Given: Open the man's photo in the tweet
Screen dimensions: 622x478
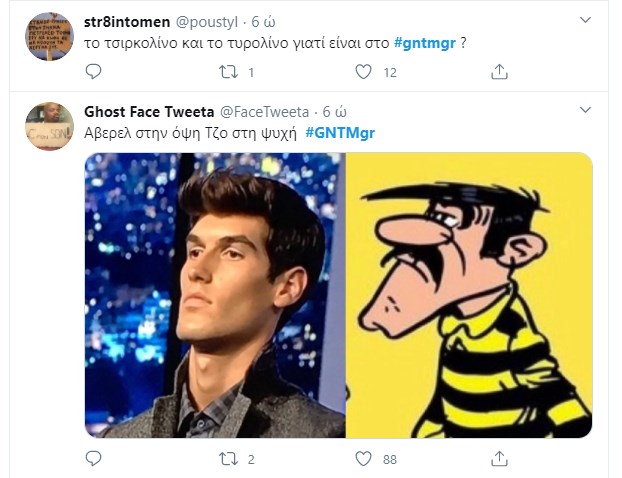Looking at the screenshot, I should click(215, 295).
